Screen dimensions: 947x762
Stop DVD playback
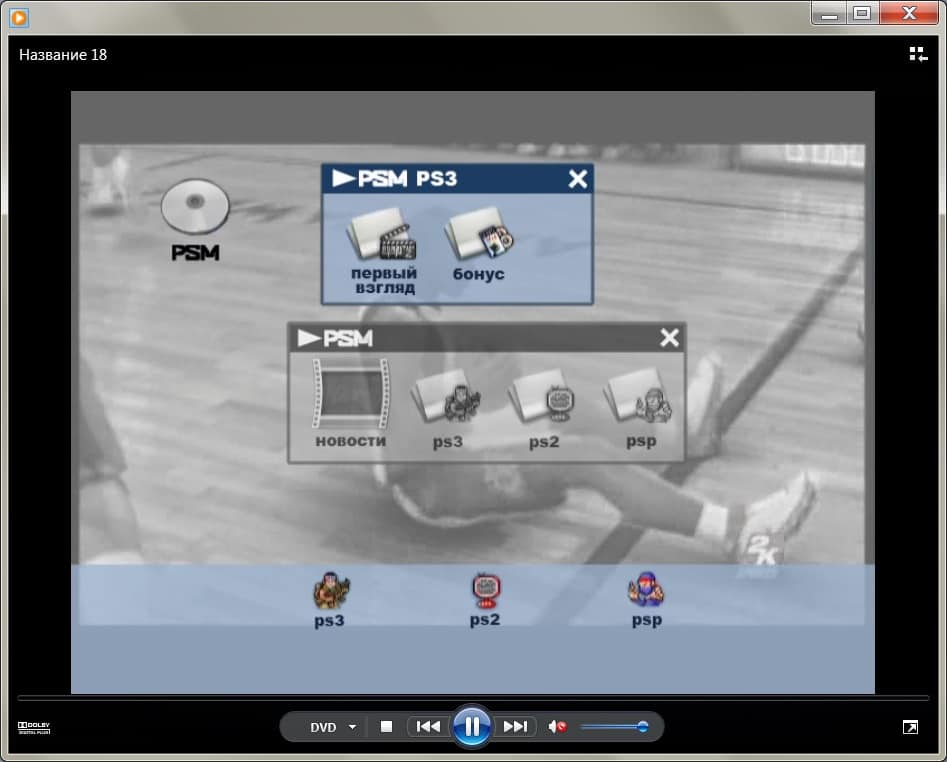(x=387, y=726)
